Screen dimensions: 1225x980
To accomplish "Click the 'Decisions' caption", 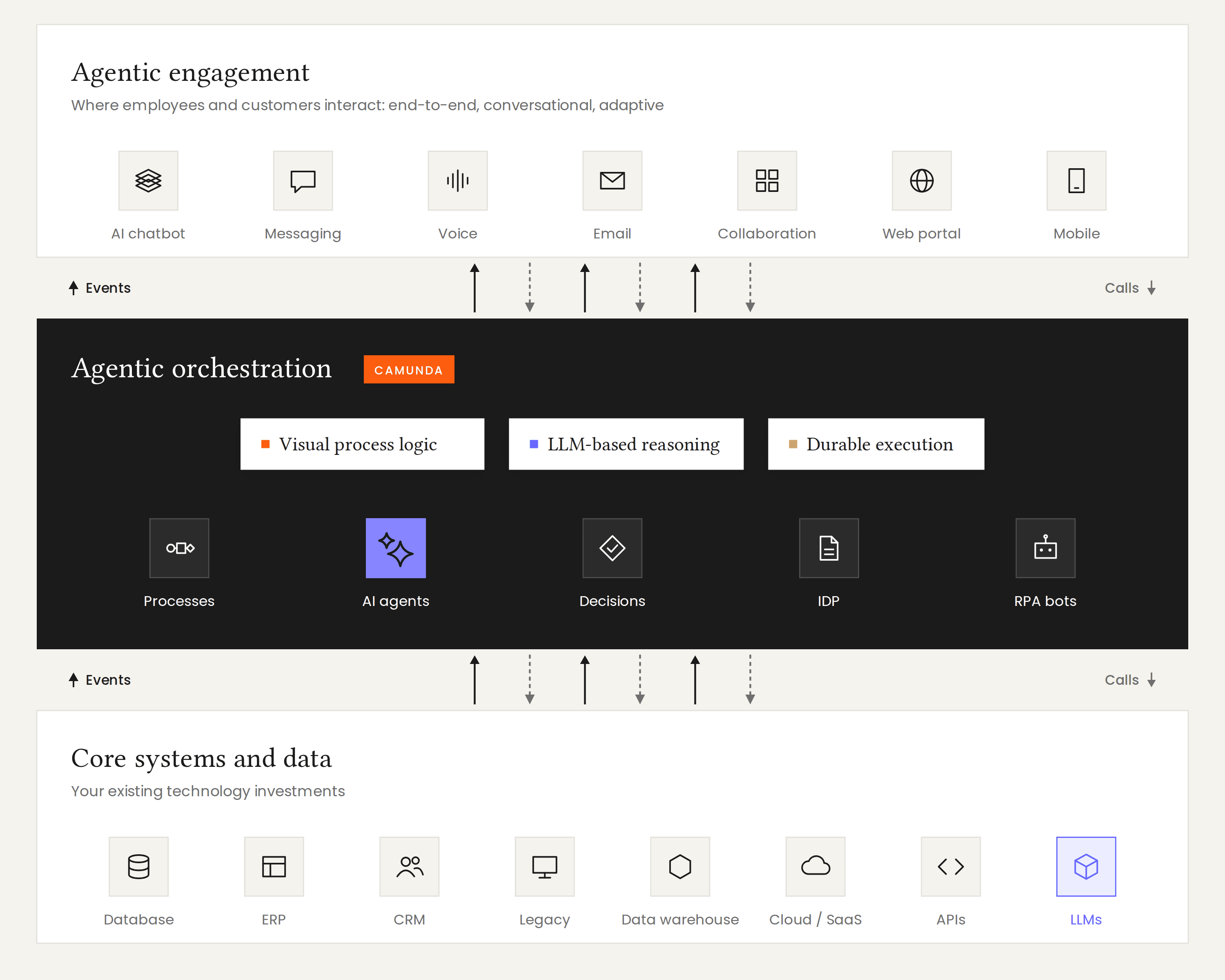I will click(x=612, y=601).
